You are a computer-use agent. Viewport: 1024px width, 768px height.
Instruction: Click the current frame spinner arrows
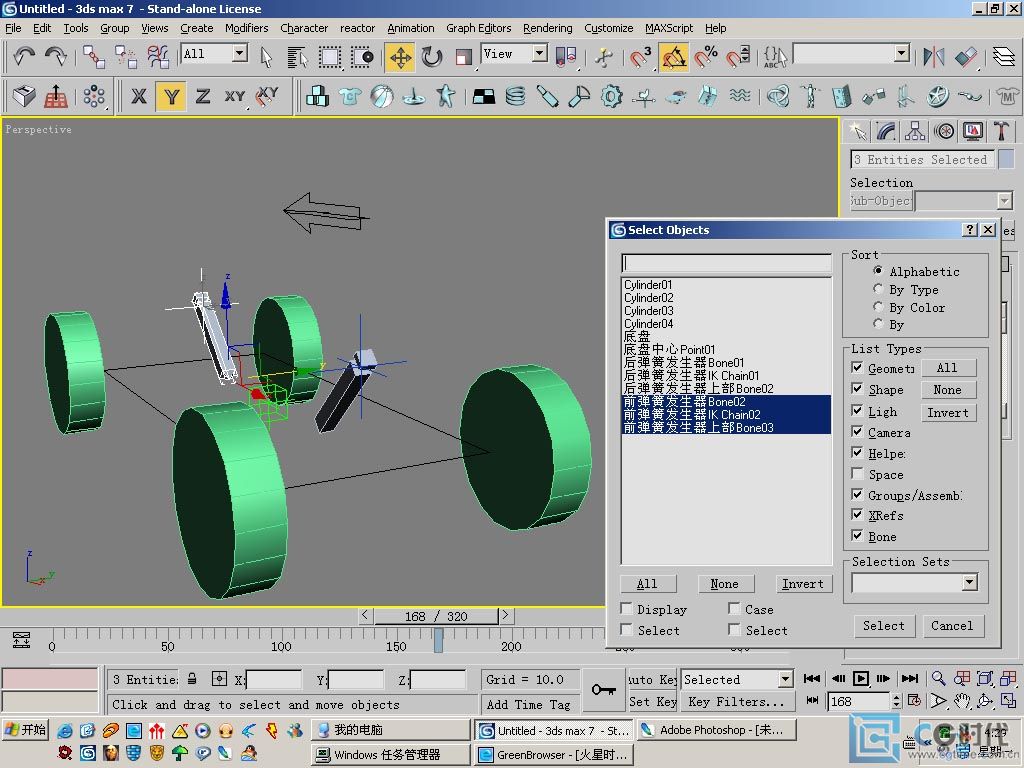tap(897, 701)
